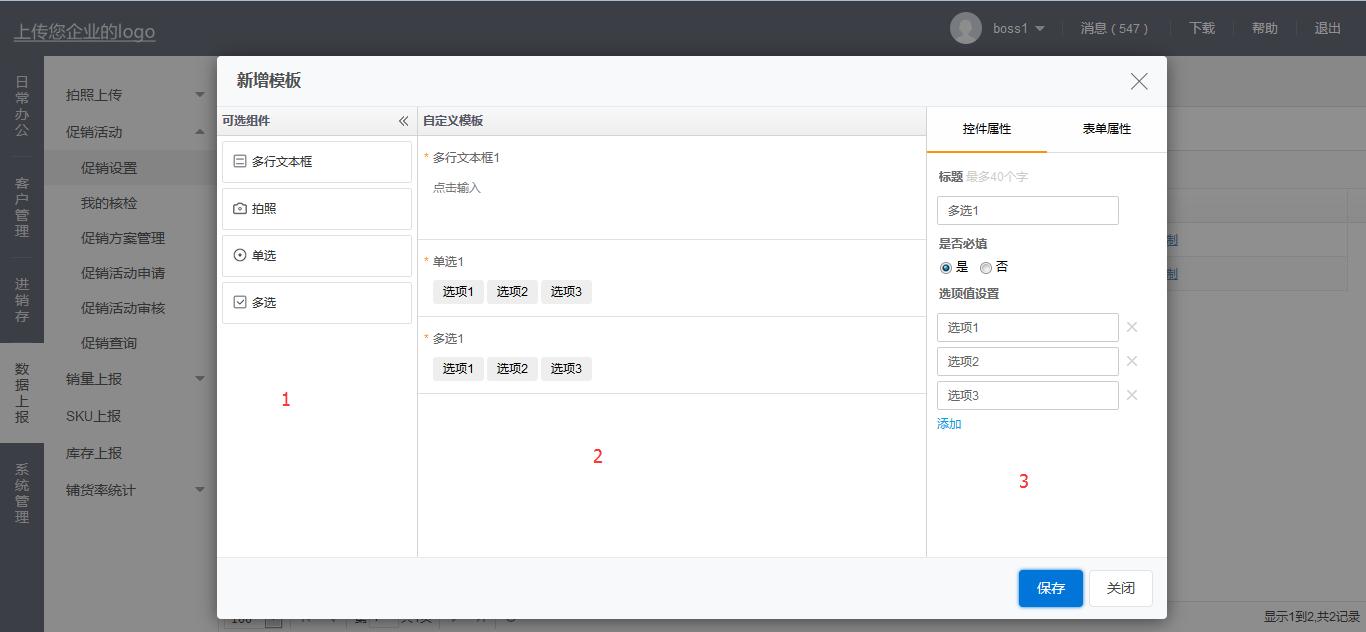Select 是 for 是否必填
The height and width of the screenshot is (632, 1366).
[x=946, y=268]
